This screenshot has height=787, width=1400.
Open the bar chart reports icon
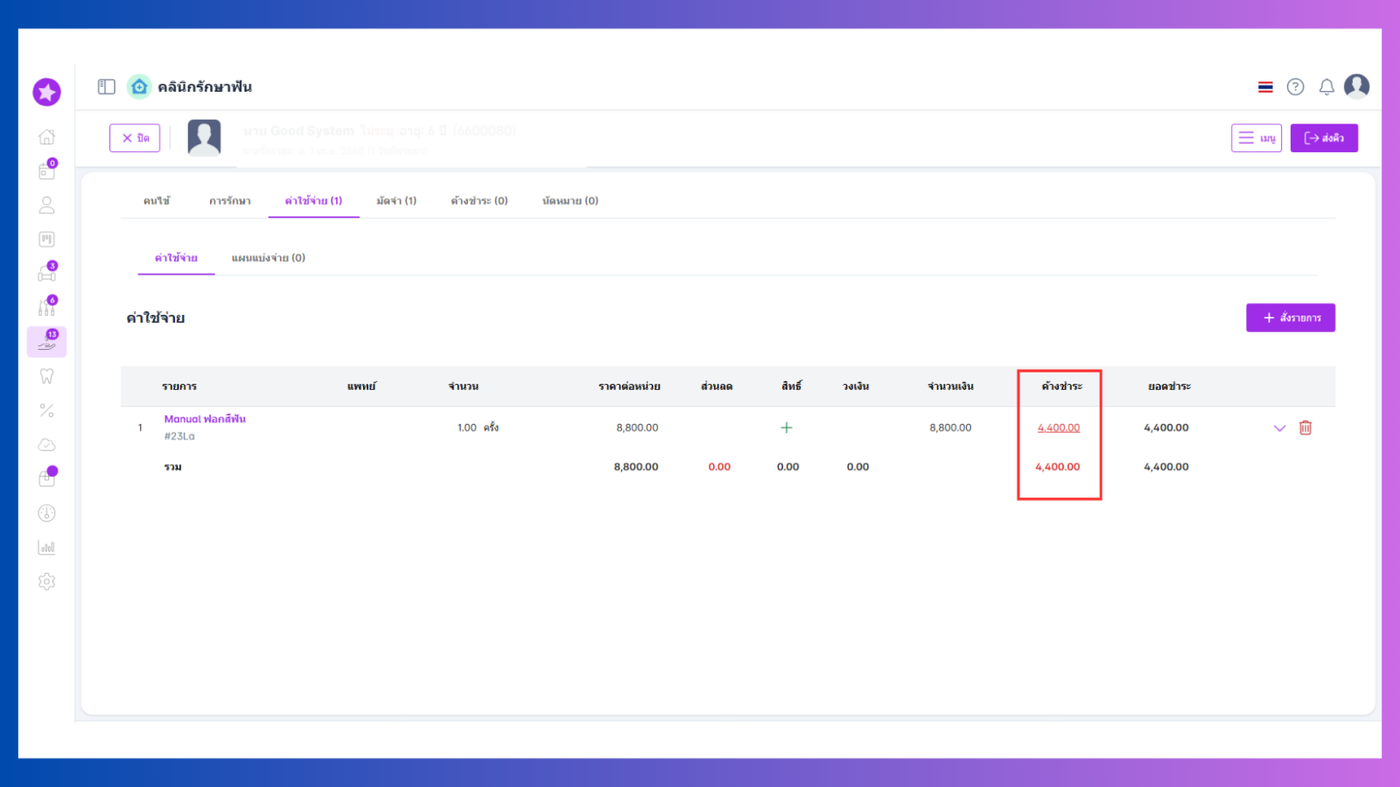click(x=46, y=547)
